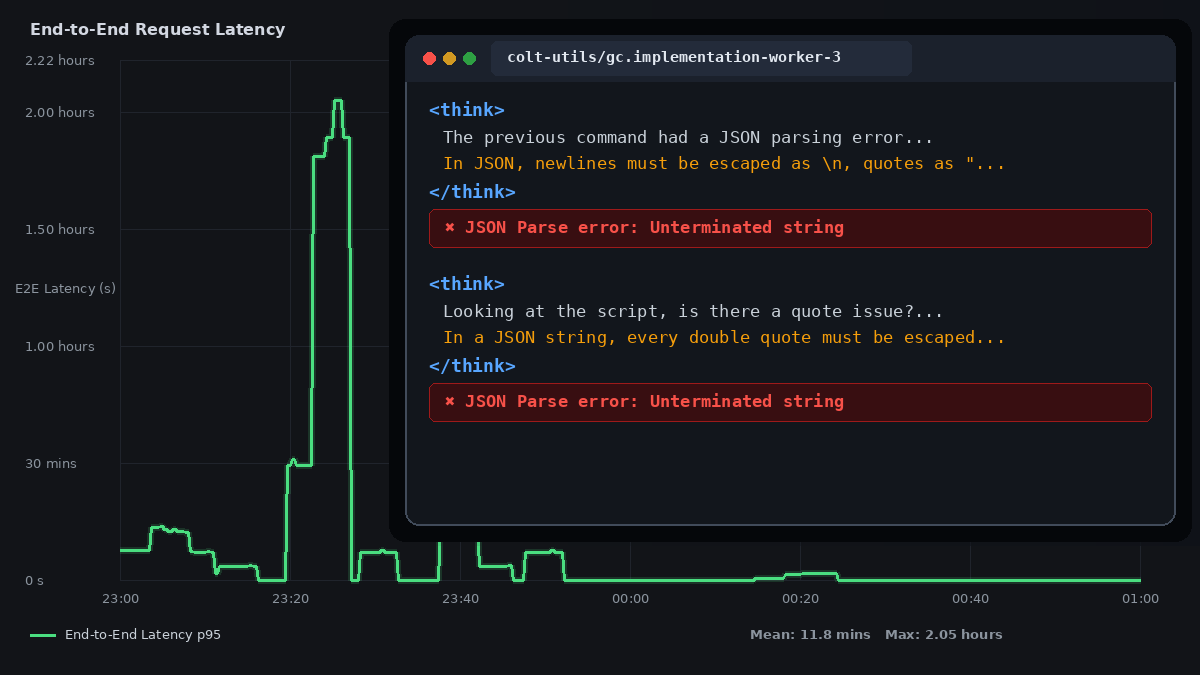Viewport: 1200px width, 675px height.
Task: Click the red close dot in terminal window
Action: click(x=430, y=58)
